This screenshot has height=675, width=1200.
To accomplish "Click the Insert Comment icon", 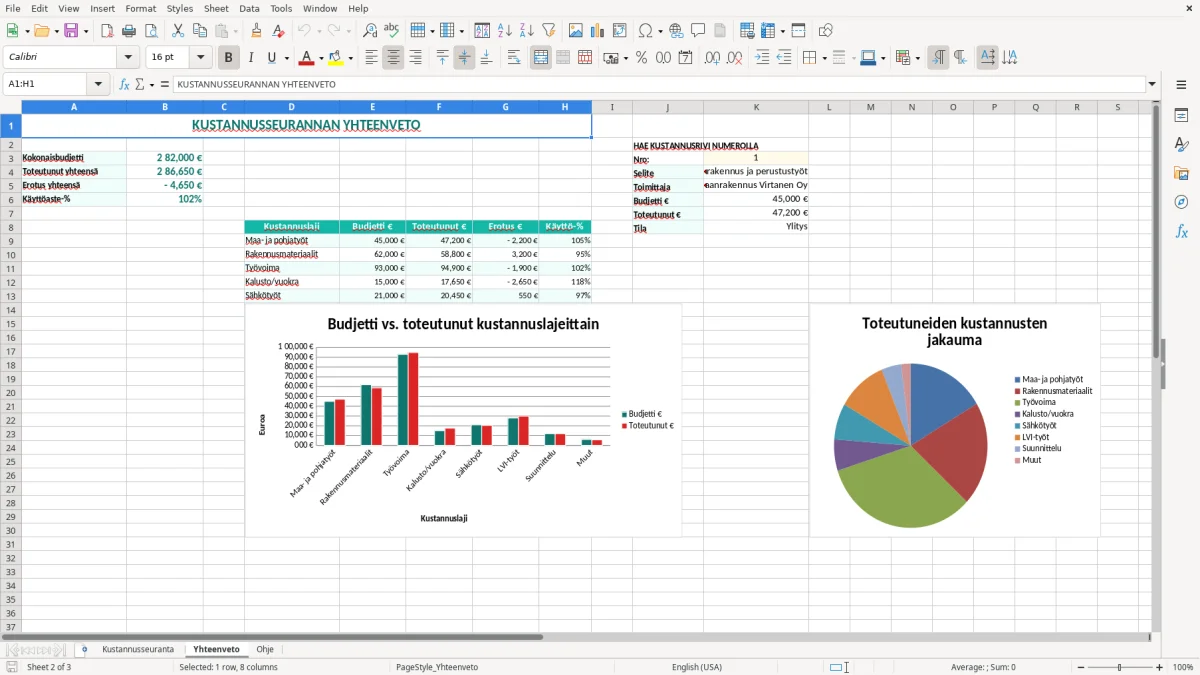I will point(698,31).
